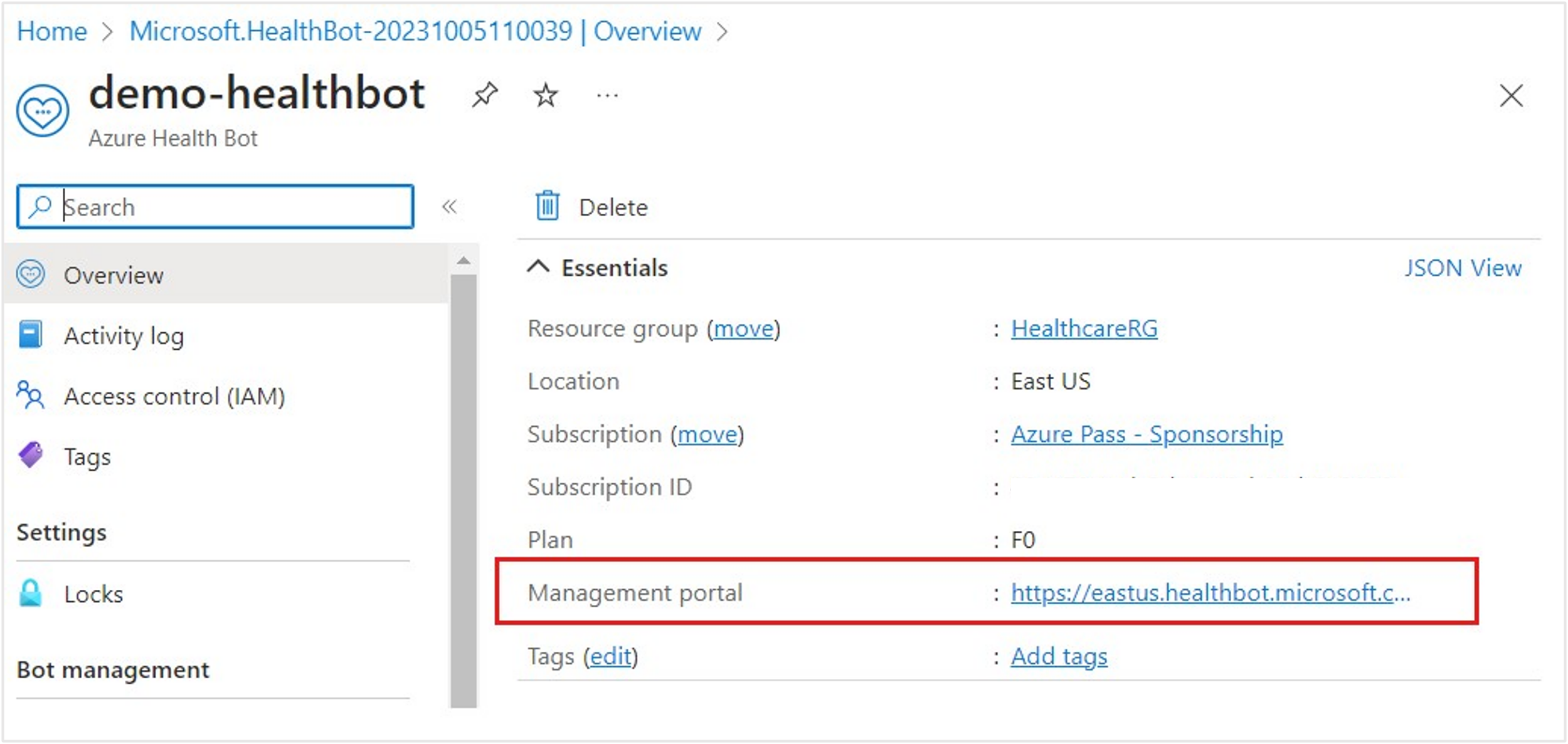Click the Locks padlock icon
The height and width of the screenshot is (744, 1568).
(30, 592)
